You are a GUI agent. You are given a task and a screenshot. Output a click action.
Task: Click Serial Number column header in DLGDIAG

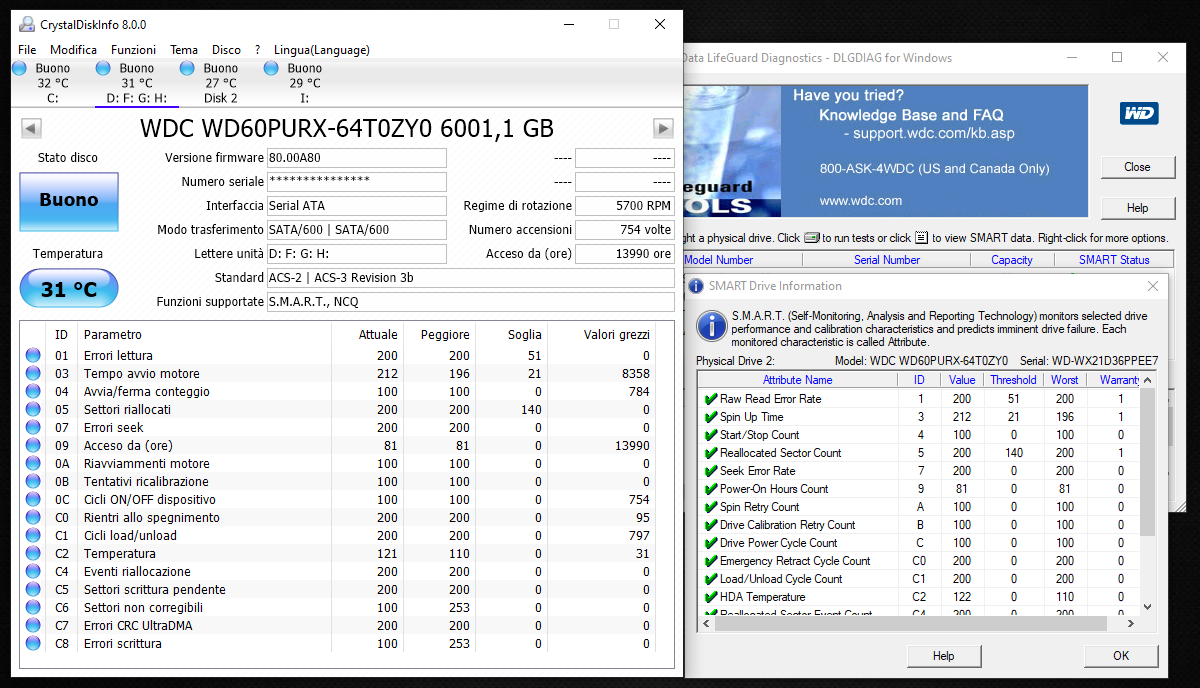click(x=887, y=260)
